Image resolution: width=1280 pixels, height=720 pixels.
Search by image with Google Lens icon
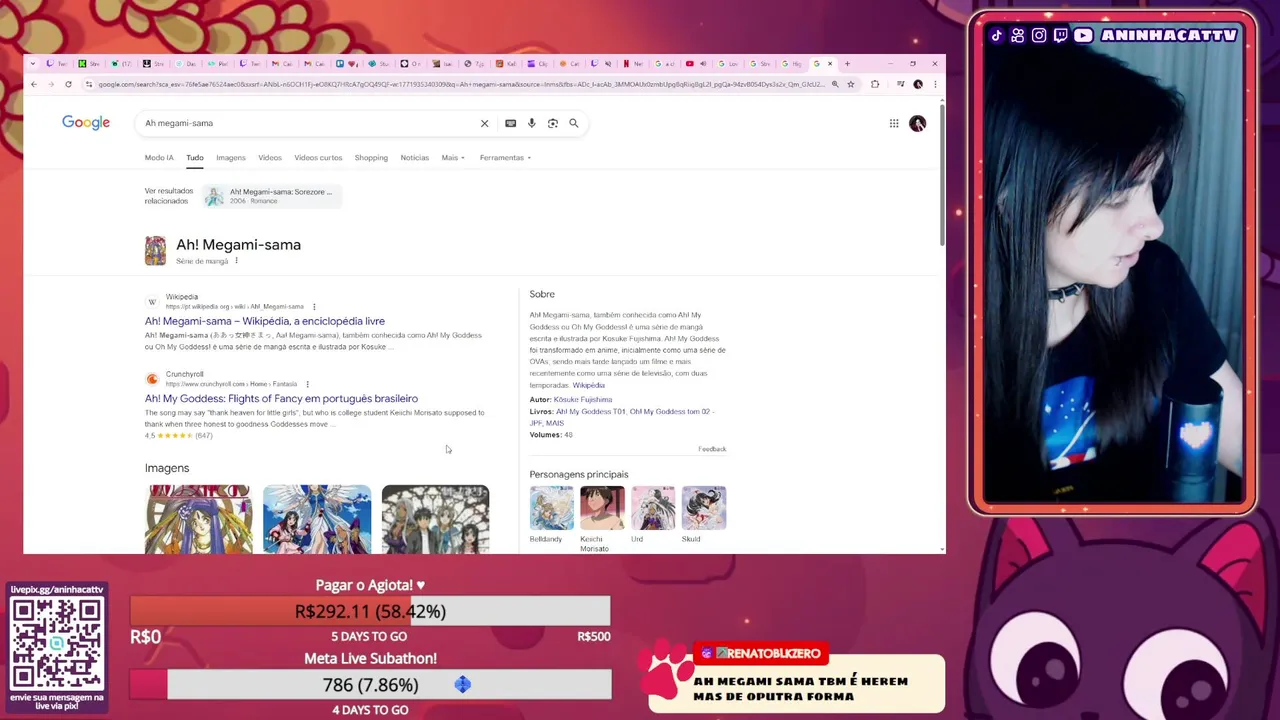552,123
